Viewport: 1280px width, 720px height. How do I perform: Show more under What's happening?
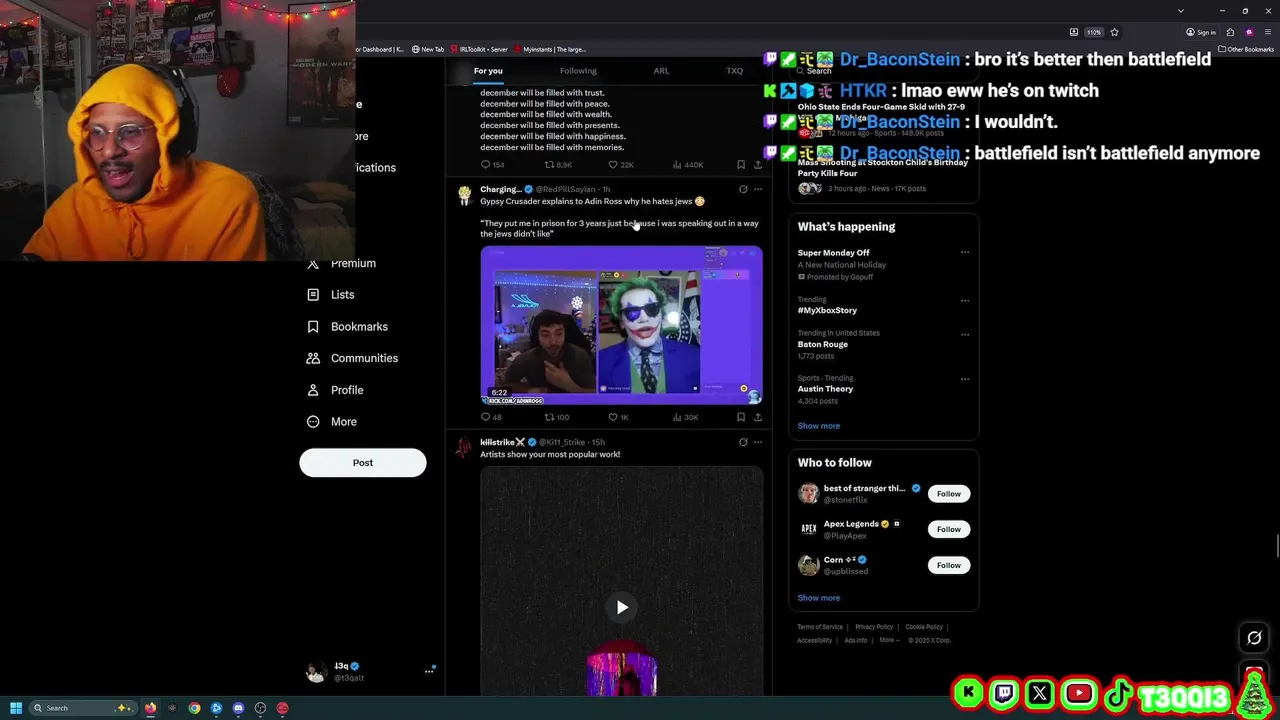click(x=819, y=426)
